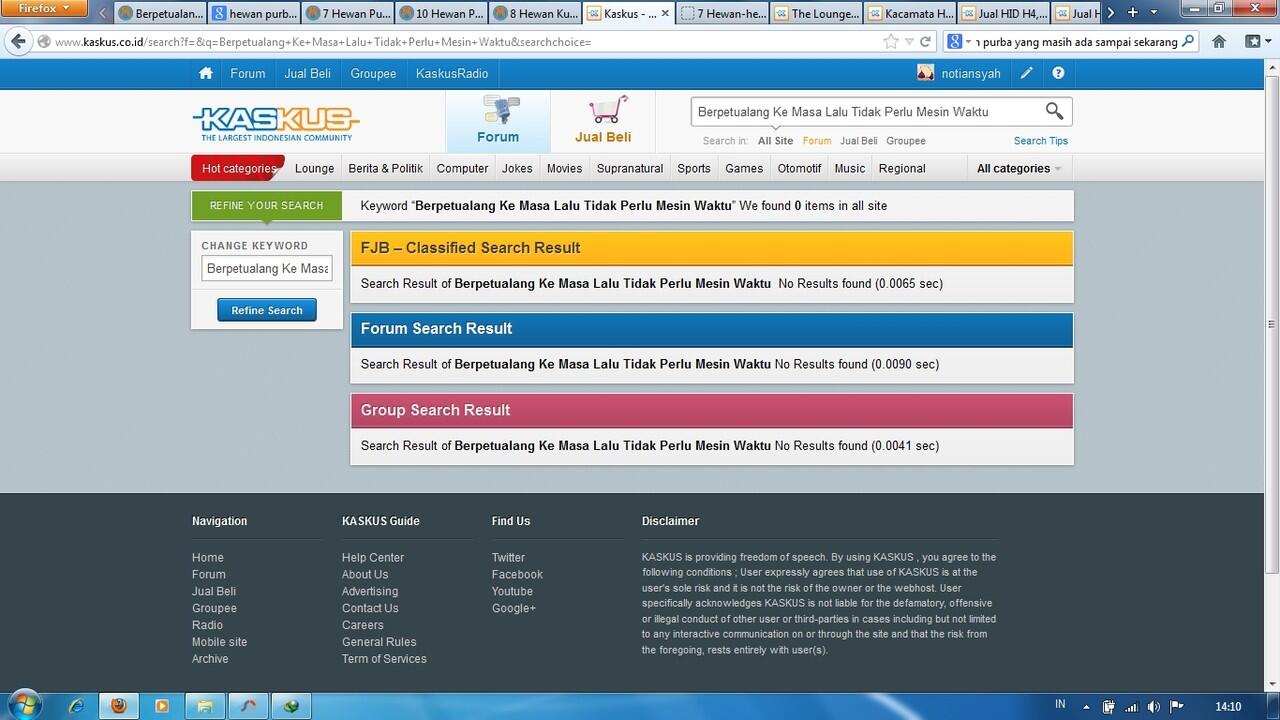This screenshot has width=1280, height=720.
Task: Bookmark page with the star icon in address bar
Action: (891, 42)
